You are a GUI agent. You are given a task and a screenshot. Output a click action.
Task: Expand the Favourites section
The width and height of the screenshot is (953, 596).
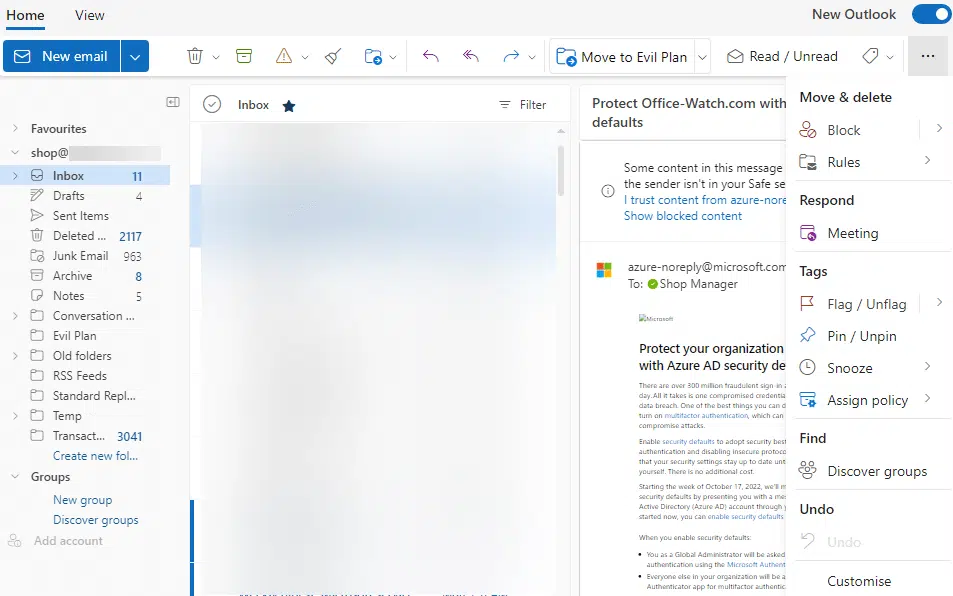[15, 129]
